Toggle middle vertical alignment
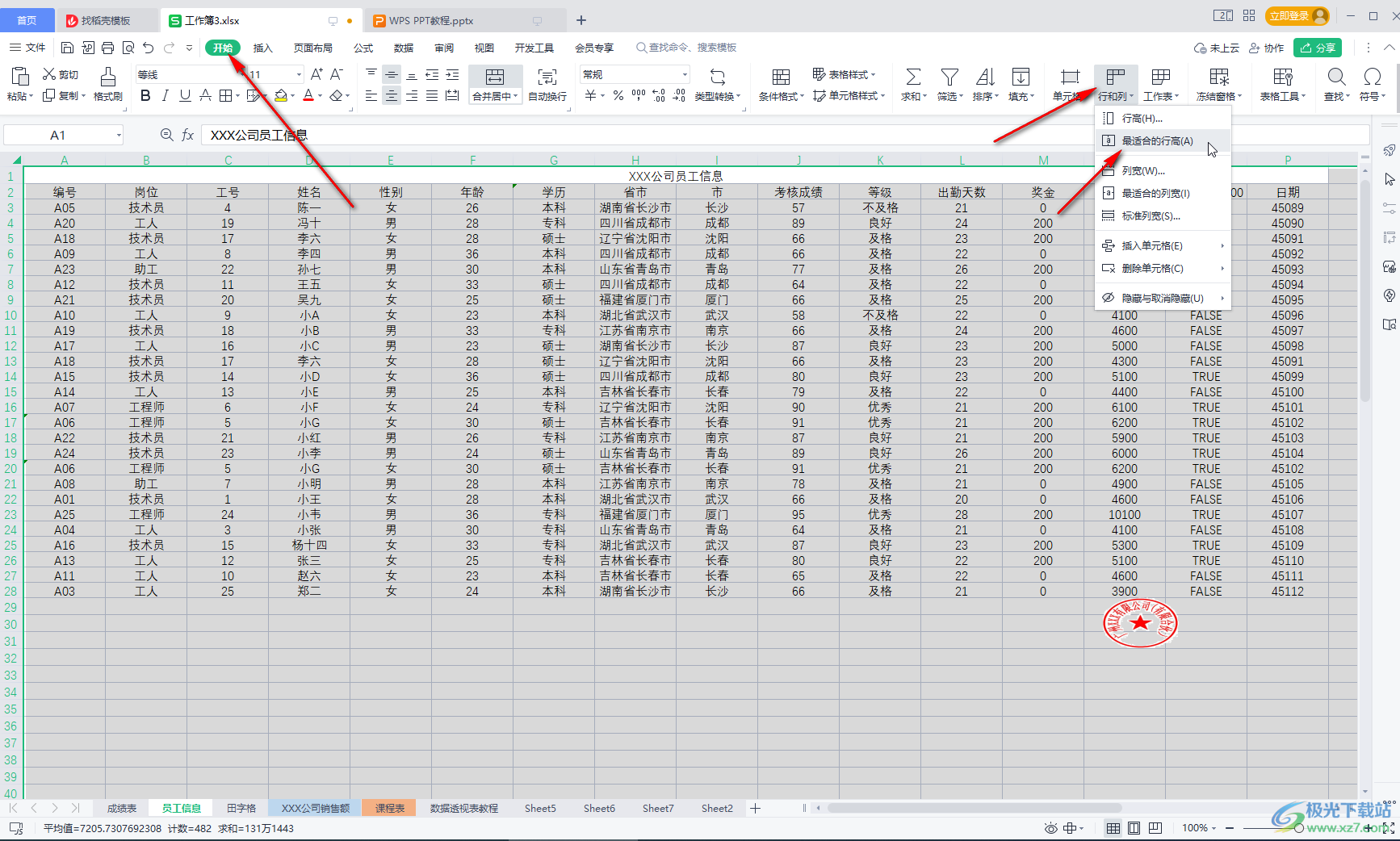Screen dimensions: 1400x841 pyautogui.click(x=392, y=74)
